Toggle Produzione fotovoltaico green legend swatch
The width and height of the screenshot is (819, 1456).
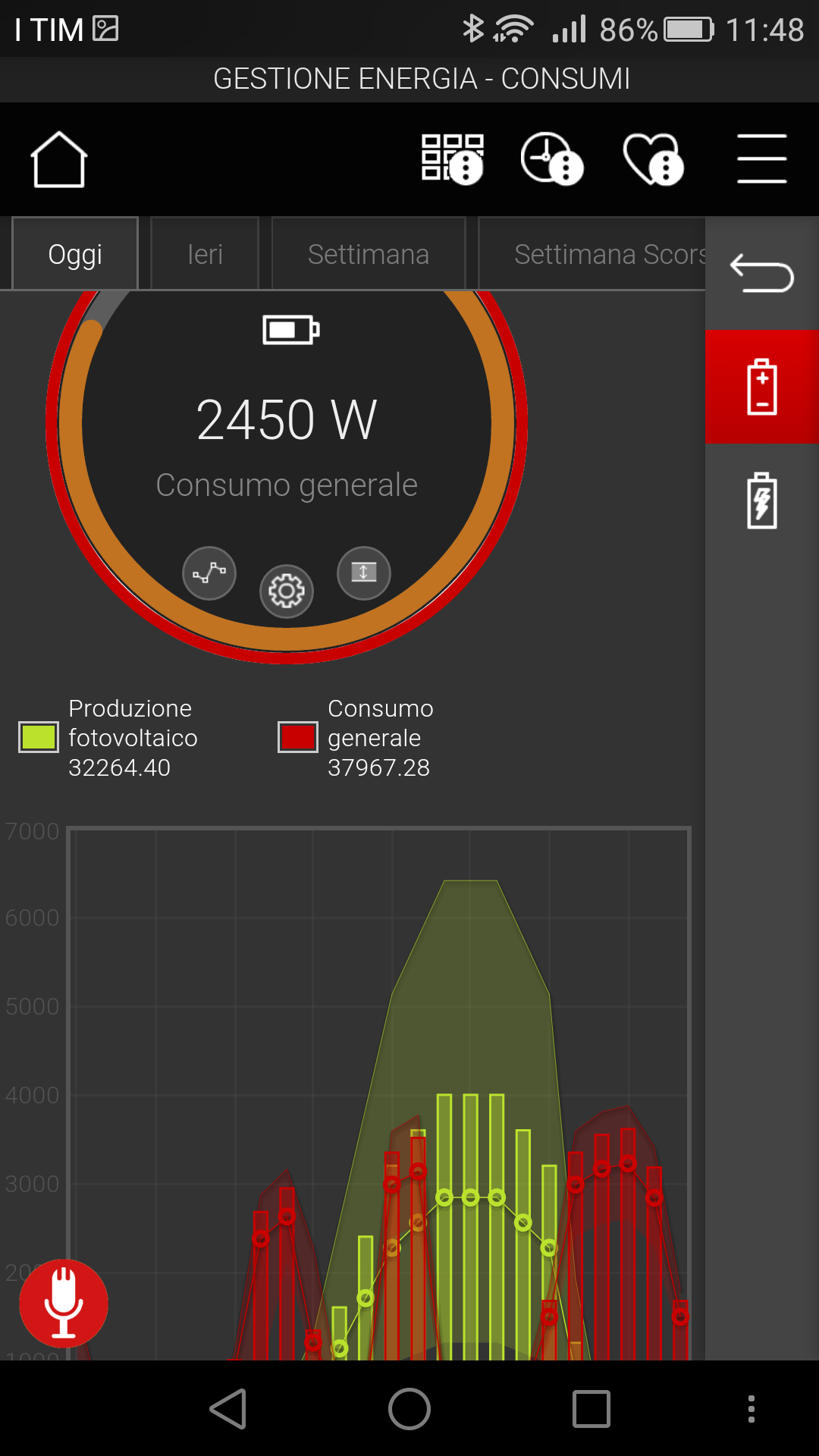tap(38, 737)
